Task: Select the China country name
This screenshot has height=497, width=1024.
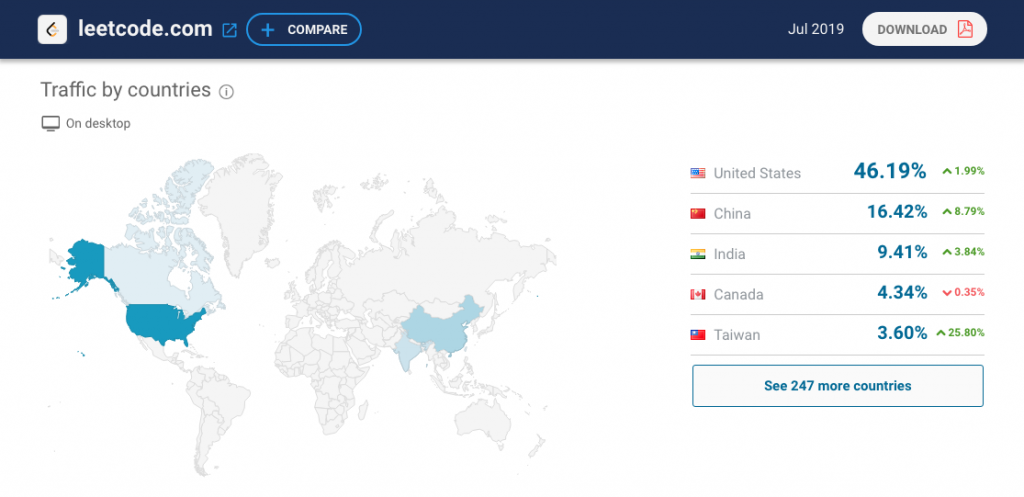Action: pyautogui.click(x=732, y=214)
